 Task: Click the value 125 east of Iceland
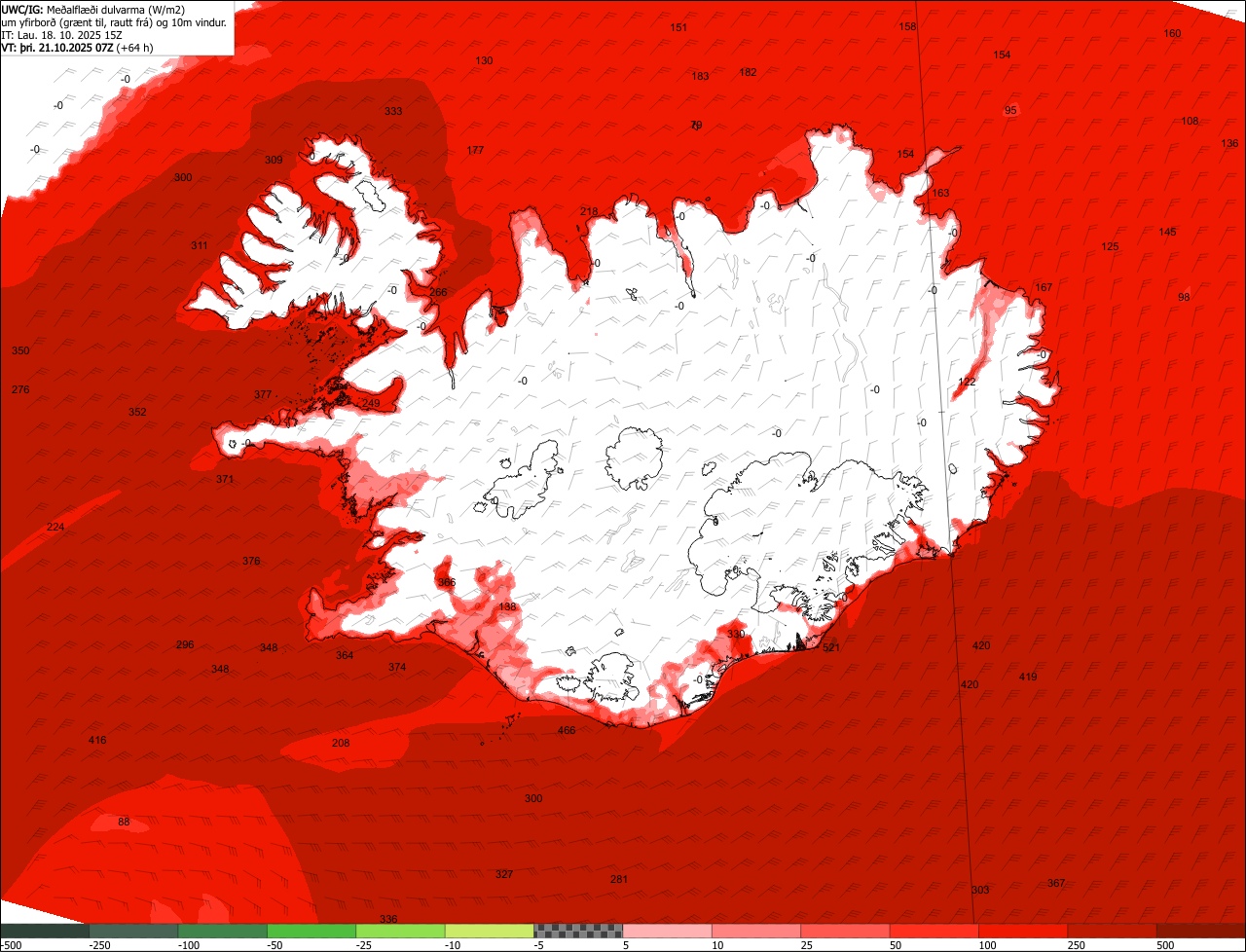pyautogui.click(x=1110, y=247)
